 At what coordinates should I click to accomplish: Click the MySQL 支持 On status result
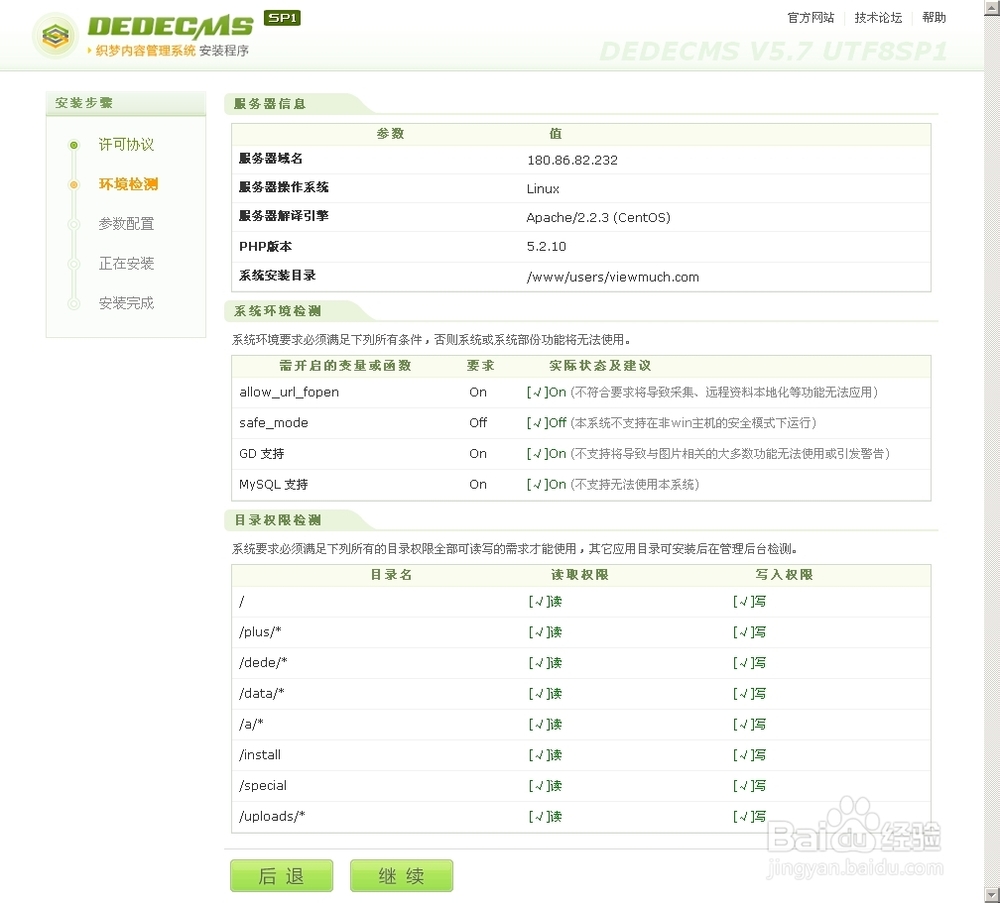point(547,484)
